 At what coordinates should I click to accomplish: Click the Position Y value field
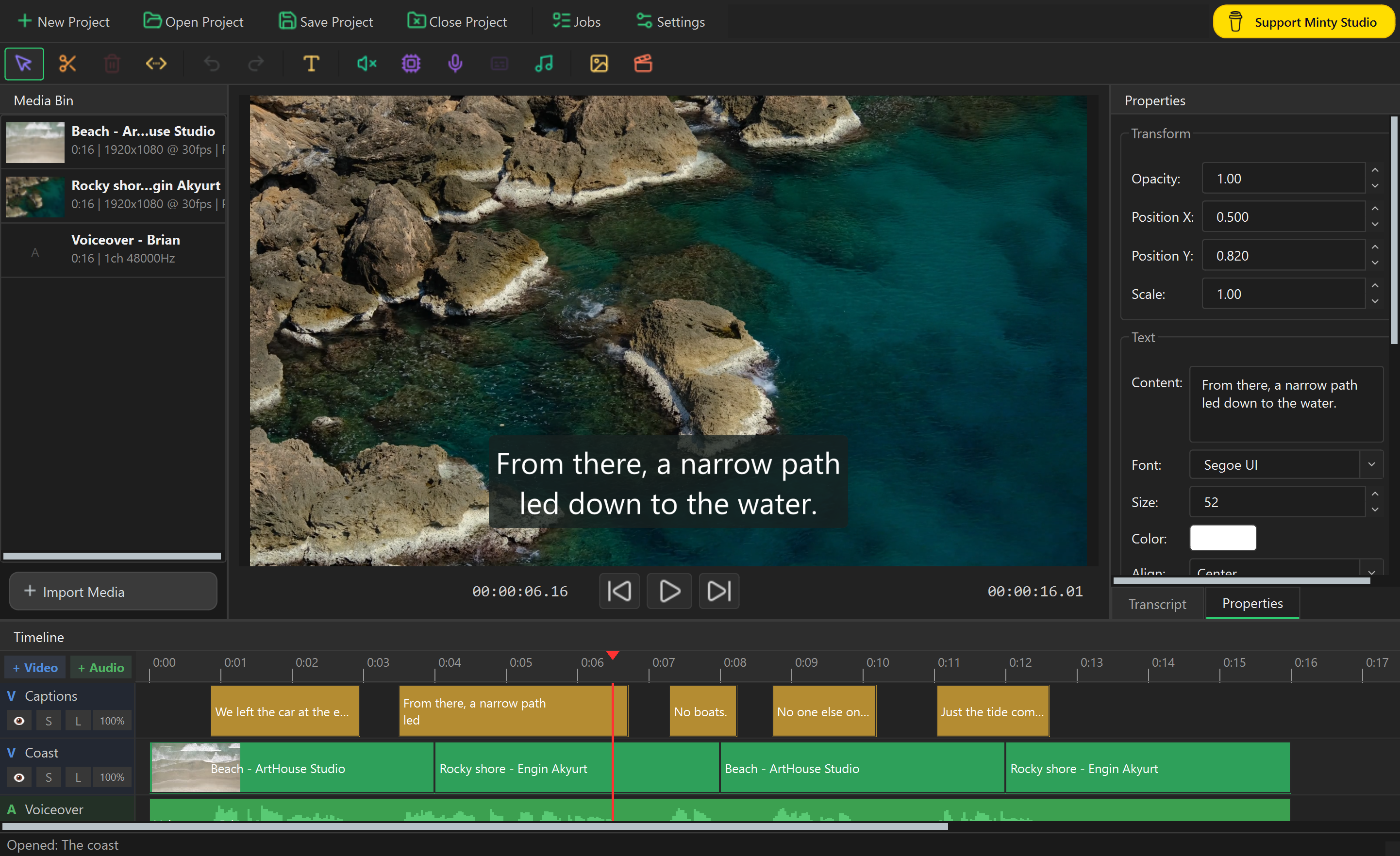pyautogui.click(x=1283, y=256)
